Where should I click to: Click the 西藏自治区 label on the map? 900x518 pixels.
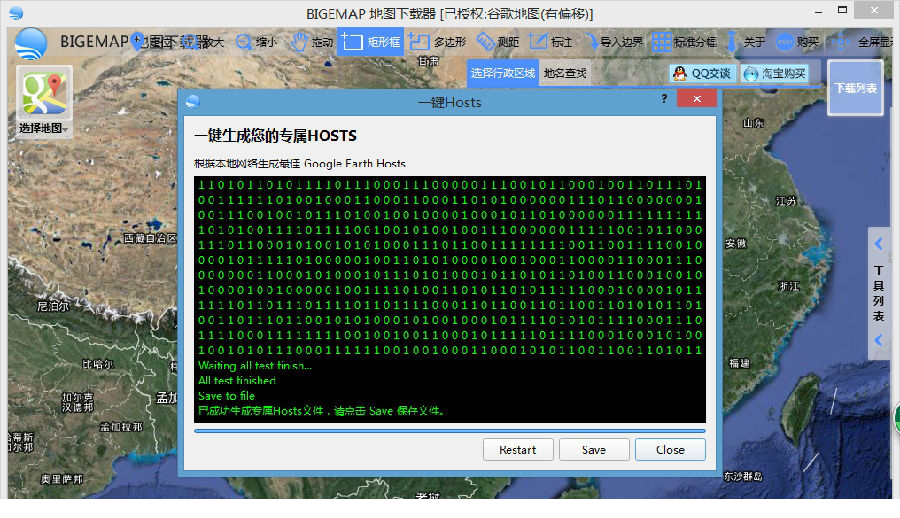[x=150, y=238]
